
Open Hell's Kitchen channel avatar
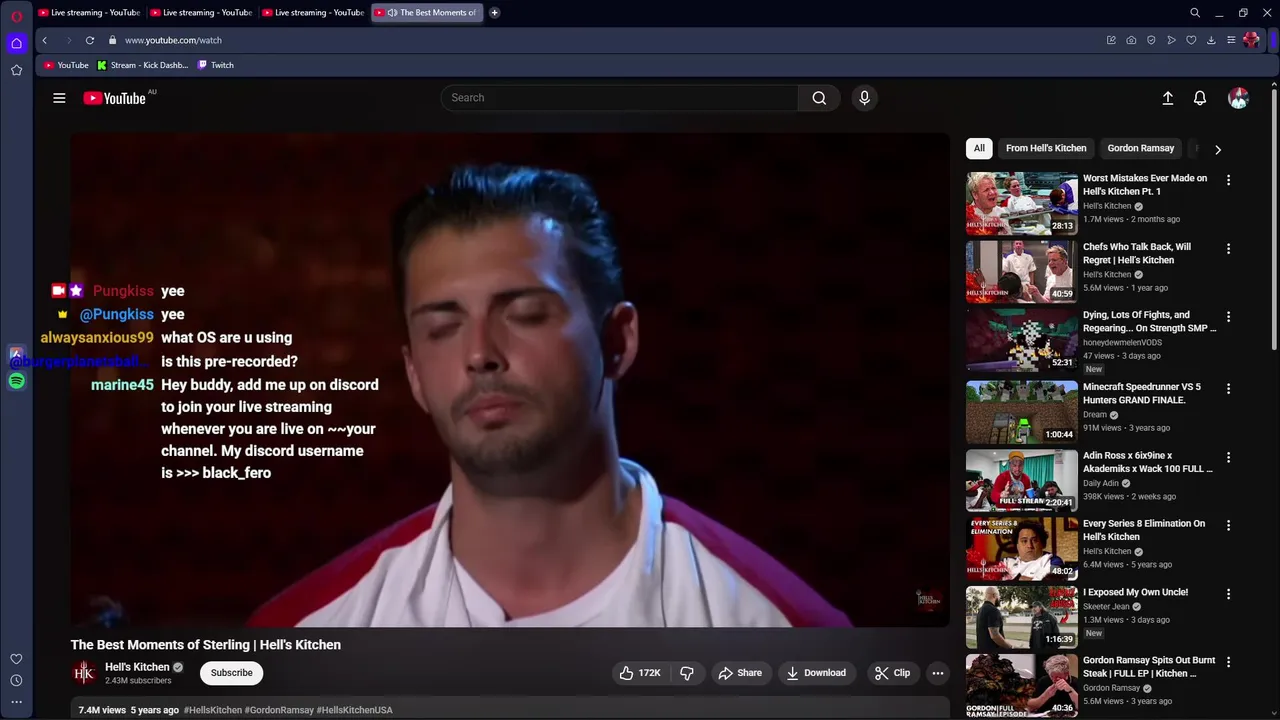coord(84,673)
